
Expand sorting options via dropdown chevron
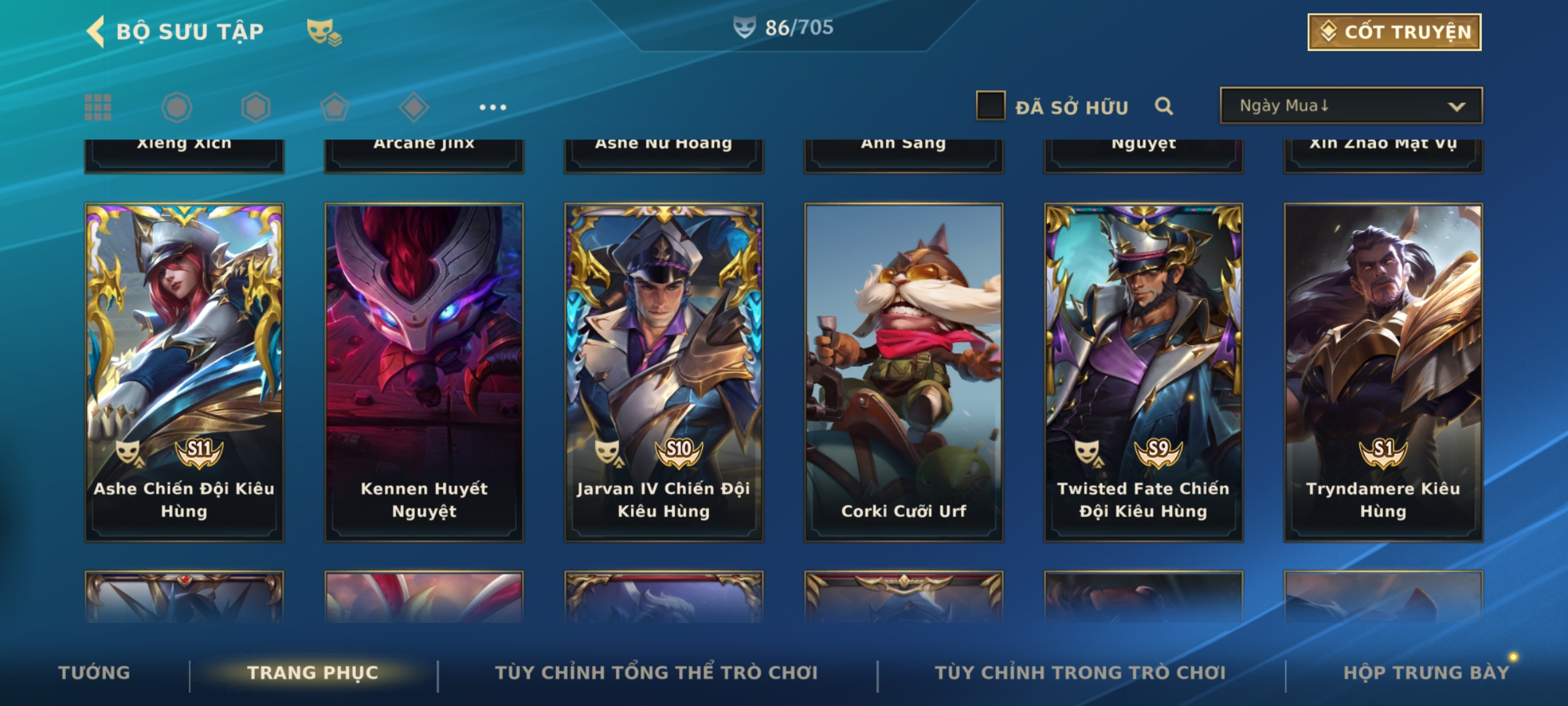[1456, 107]
